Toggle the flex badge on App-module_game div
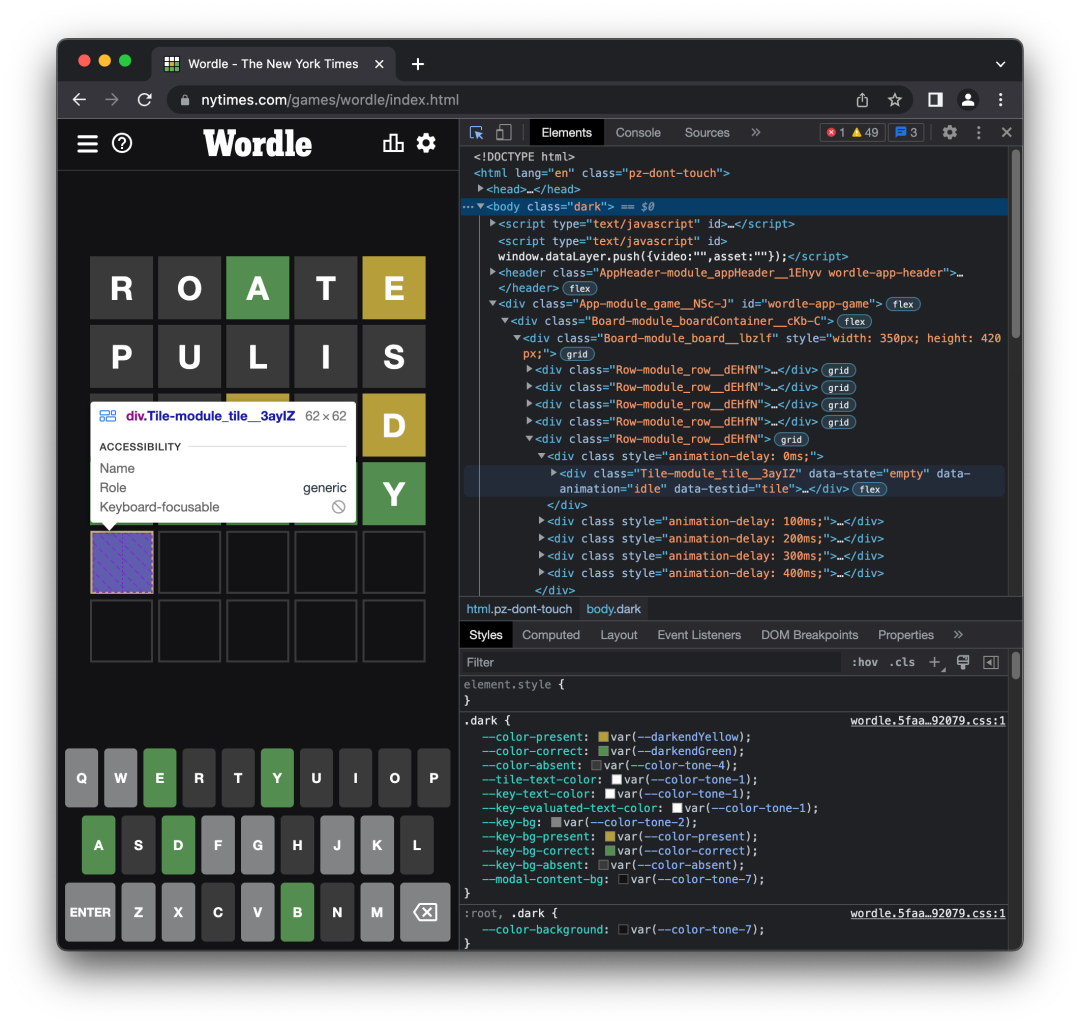This screenshot has height=1026, width=1080. click(903, 304)
